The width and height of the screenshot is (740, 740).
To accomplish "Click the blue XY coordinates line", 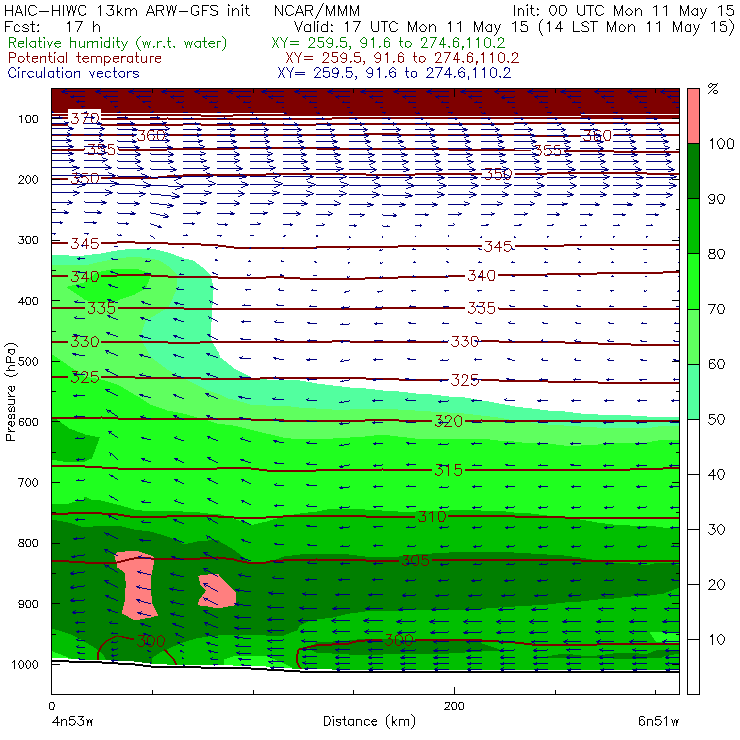I will pos(394,73).
